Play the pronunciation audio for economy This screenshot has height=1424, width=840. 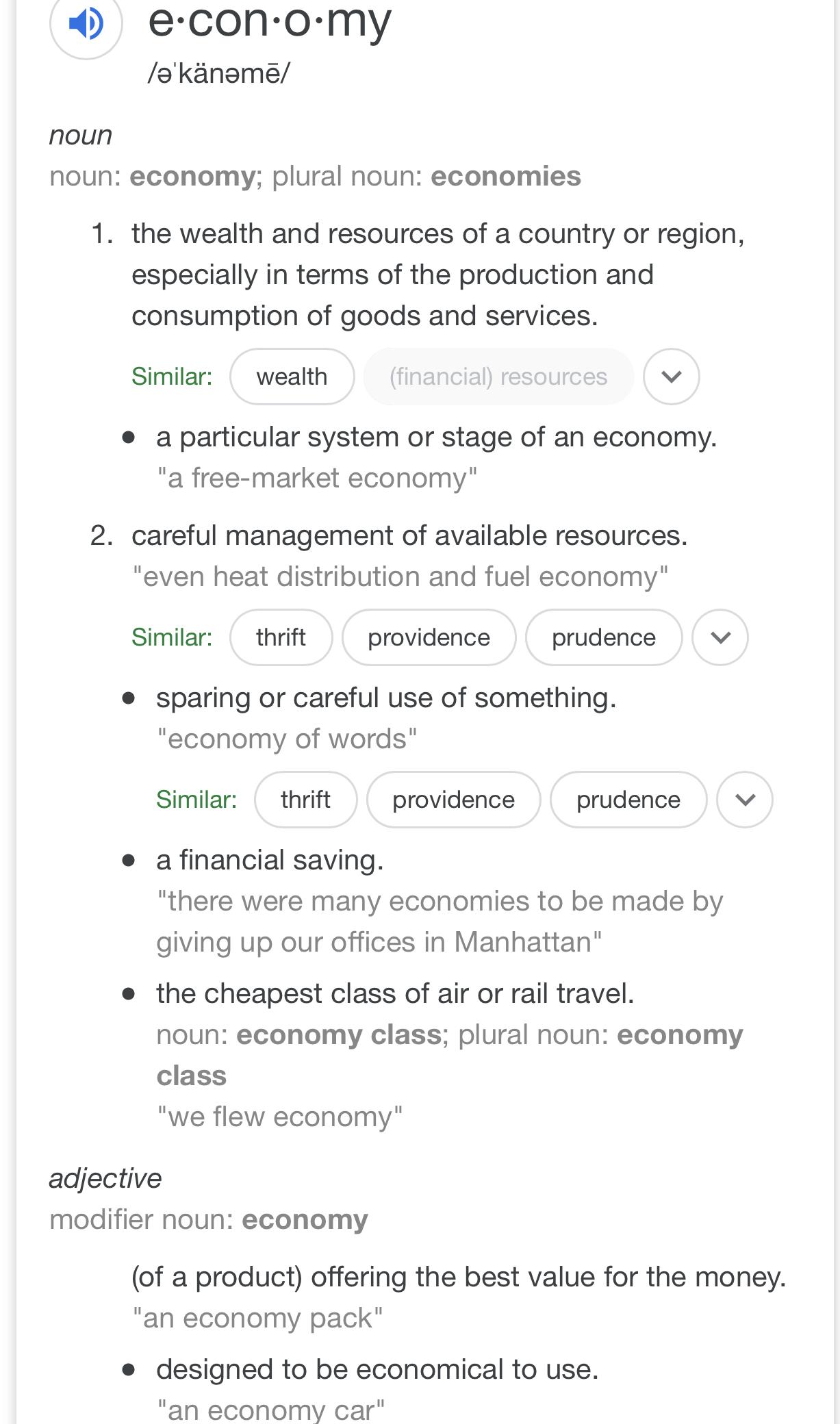(x=86, y=23)
